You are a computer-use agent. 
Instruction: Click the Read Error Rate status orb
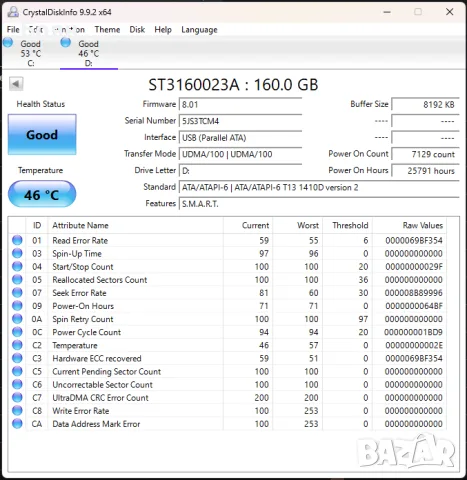pyautogui.click(x=17, y=240)
